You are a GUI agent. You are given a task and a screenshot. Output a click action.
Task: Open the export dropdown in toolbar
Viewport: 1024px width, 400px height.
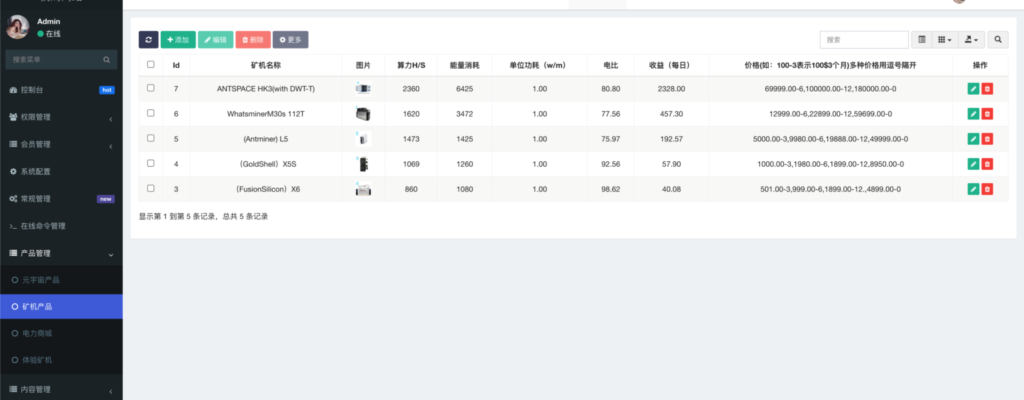[x=971, y=39]
